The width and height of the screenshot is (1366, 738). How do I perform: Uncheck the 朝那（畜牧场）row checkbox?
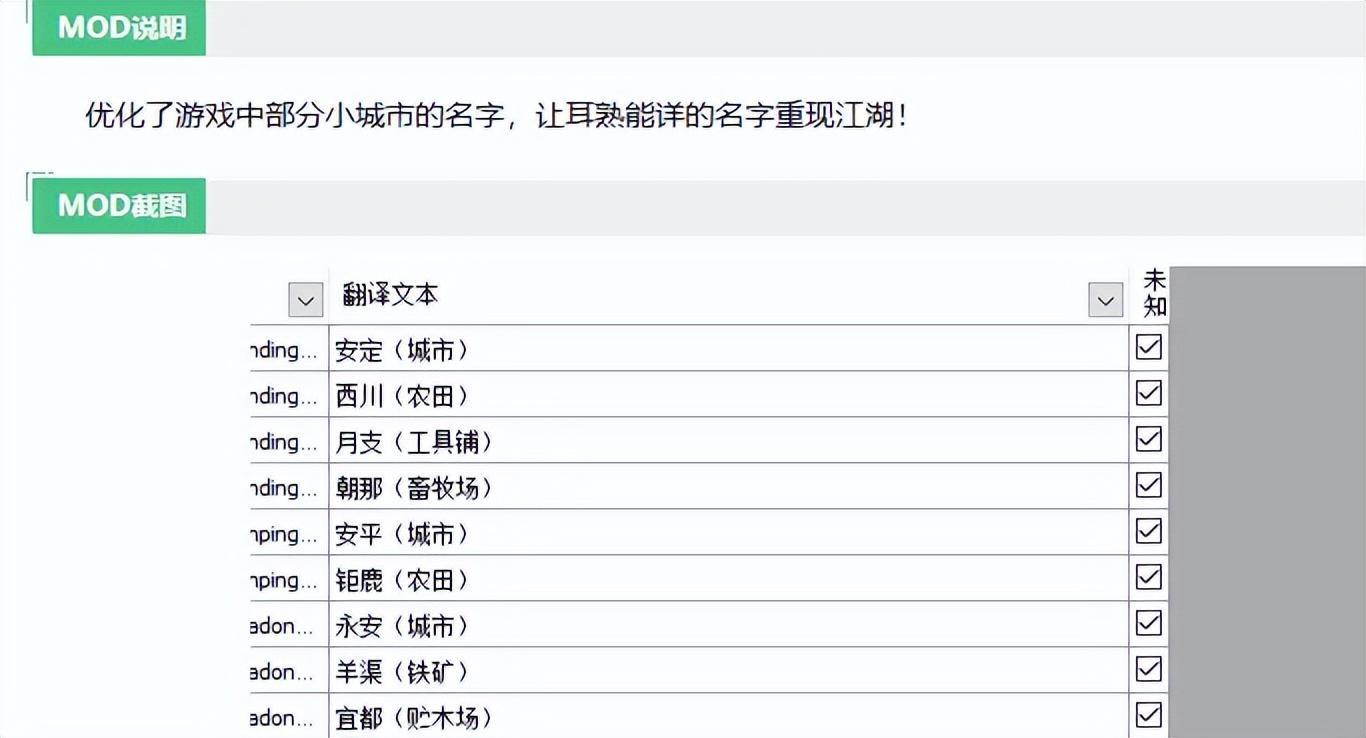tap(1149, 485)
